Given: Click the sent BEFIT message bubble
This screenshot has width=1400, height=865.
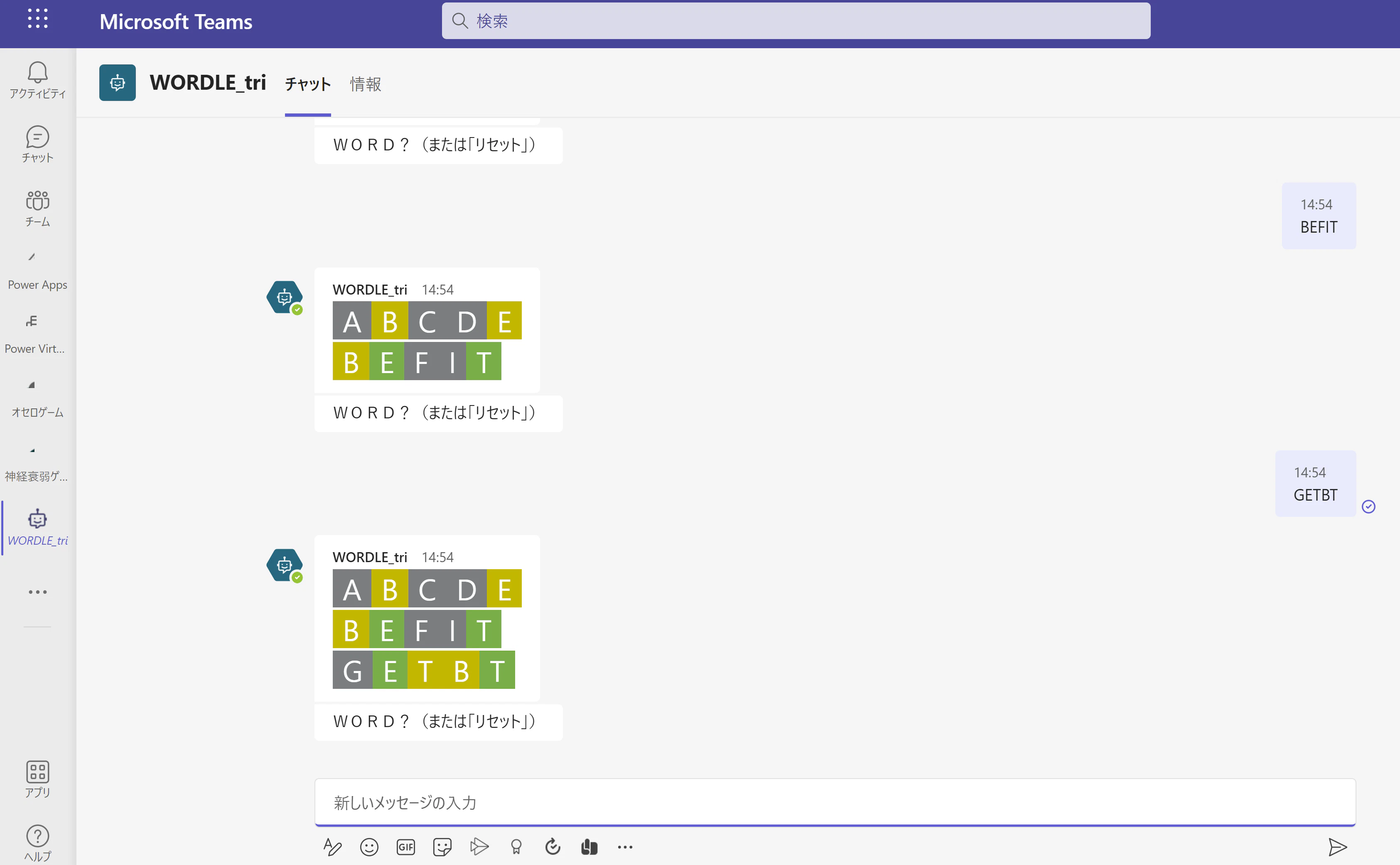Looking at the screenshot, I should [1319, 216].
